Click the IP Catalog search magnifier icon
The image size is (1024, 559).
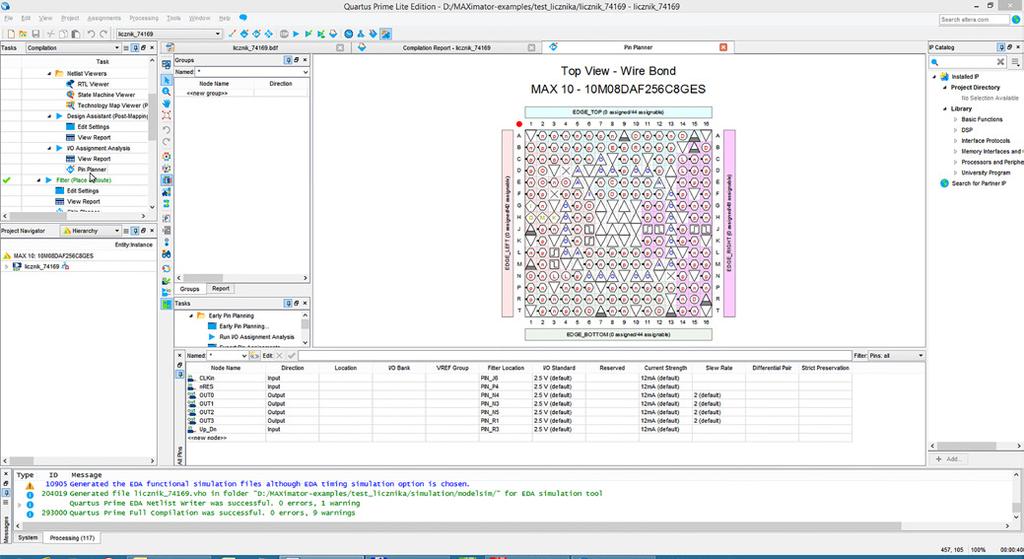pyautogui.click(x=935, y=62)
